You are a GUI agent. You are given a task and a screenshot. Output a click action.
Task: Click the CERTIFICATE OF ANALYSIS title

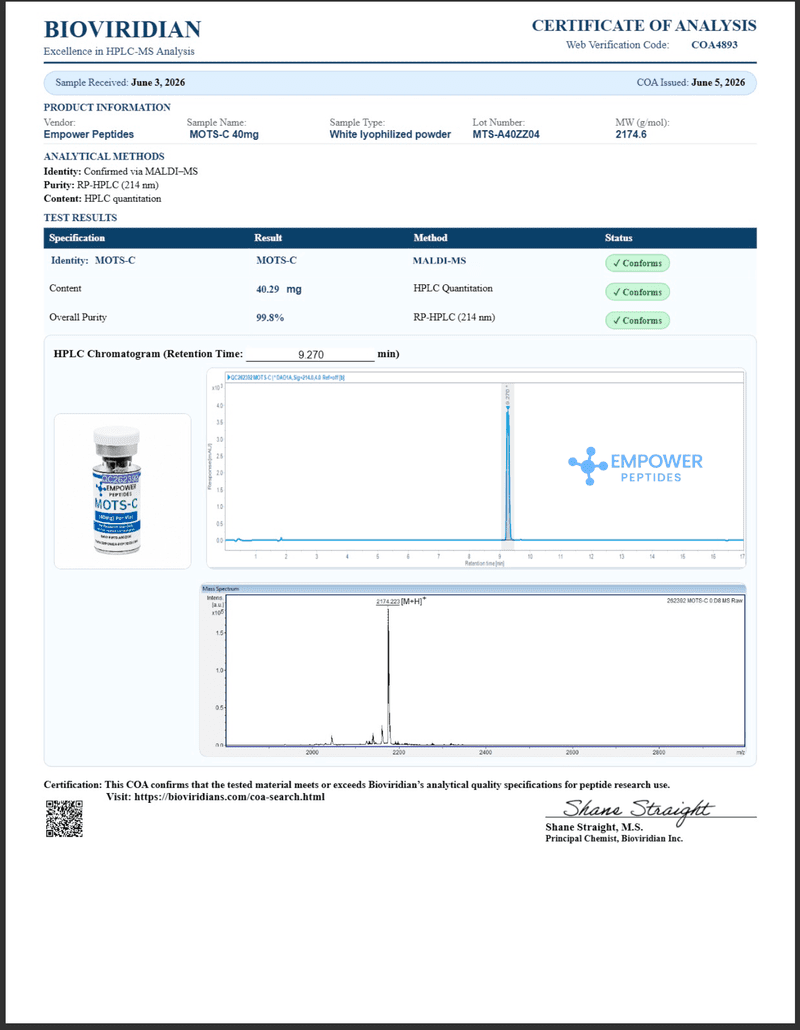tap(644, 26)
